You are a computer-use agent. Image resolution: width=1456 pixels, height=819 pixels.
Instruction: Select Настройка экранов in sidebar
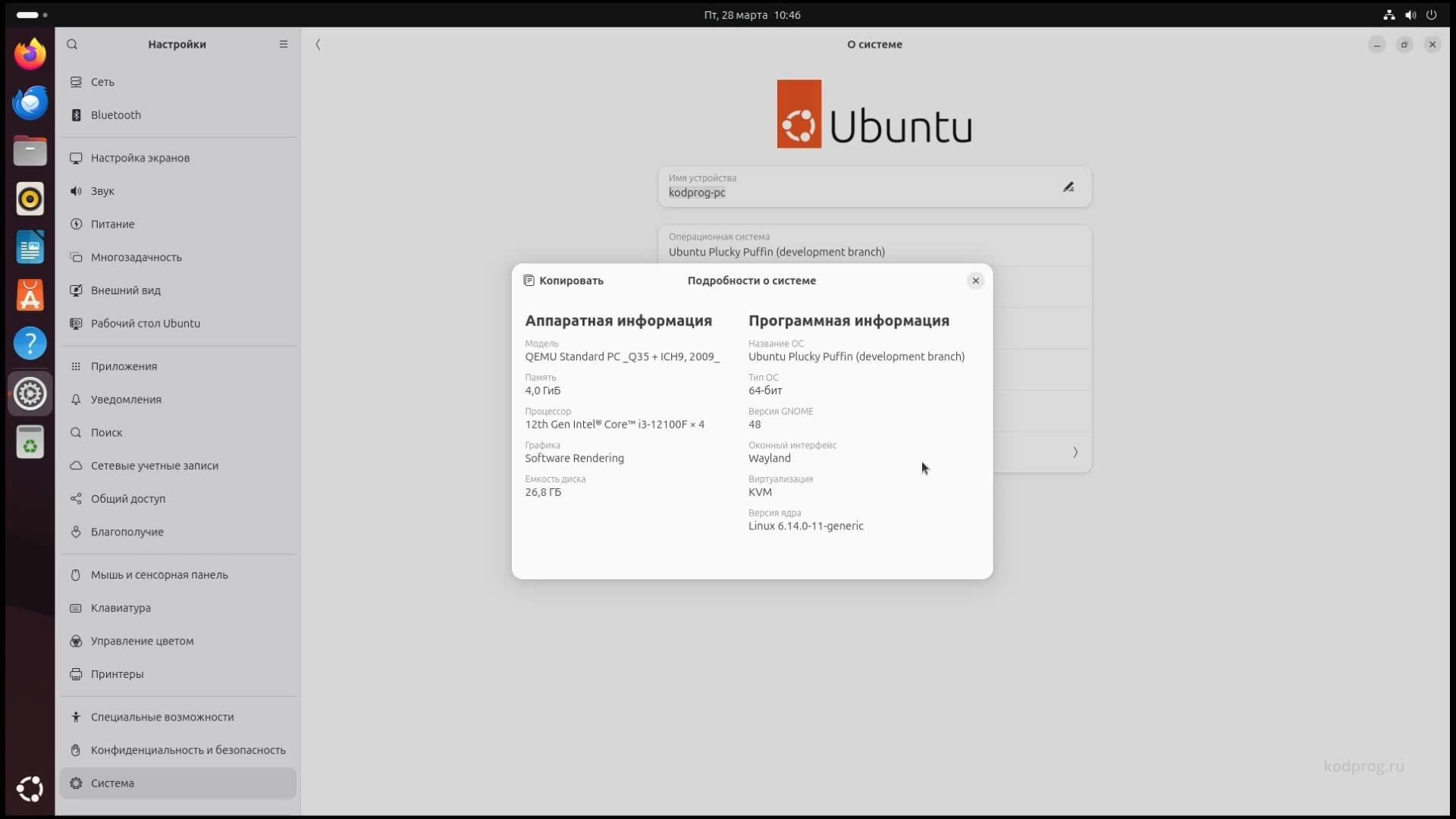point(178,158)
